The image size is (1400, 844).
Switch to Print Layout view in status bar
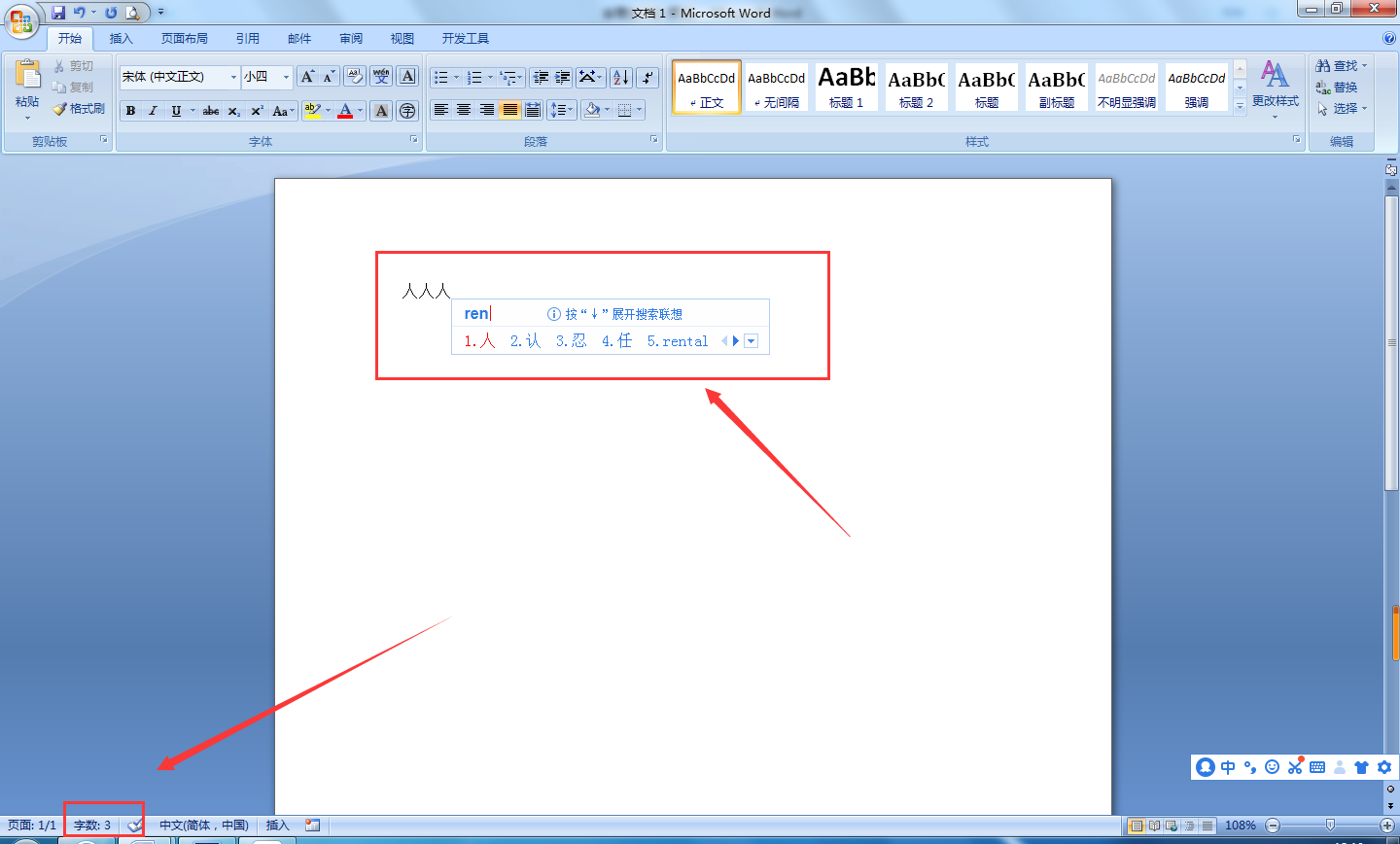coord(1135,826)
